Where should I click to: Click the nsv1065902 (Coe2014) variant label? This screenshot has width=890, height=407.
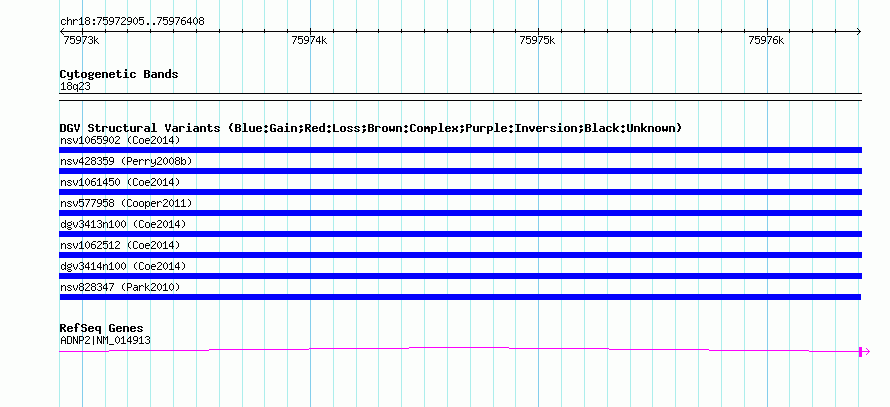[120, 140]
